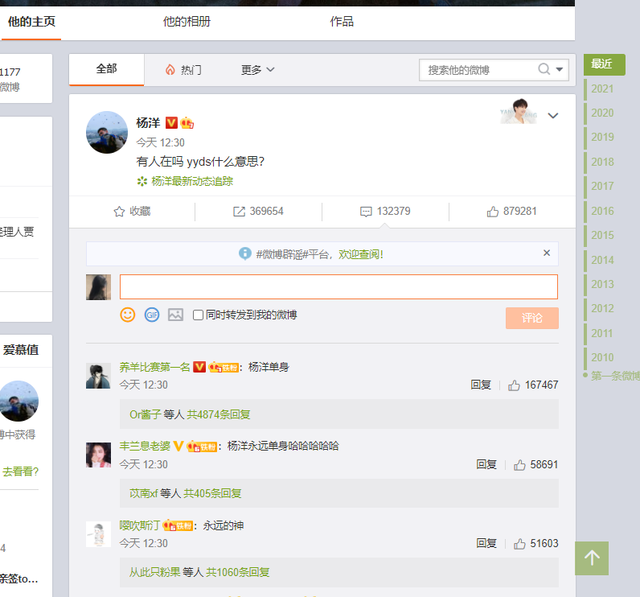640x597 pixels.
Task: Expand post options chevron at top right
Action: [x=553, y=116]
